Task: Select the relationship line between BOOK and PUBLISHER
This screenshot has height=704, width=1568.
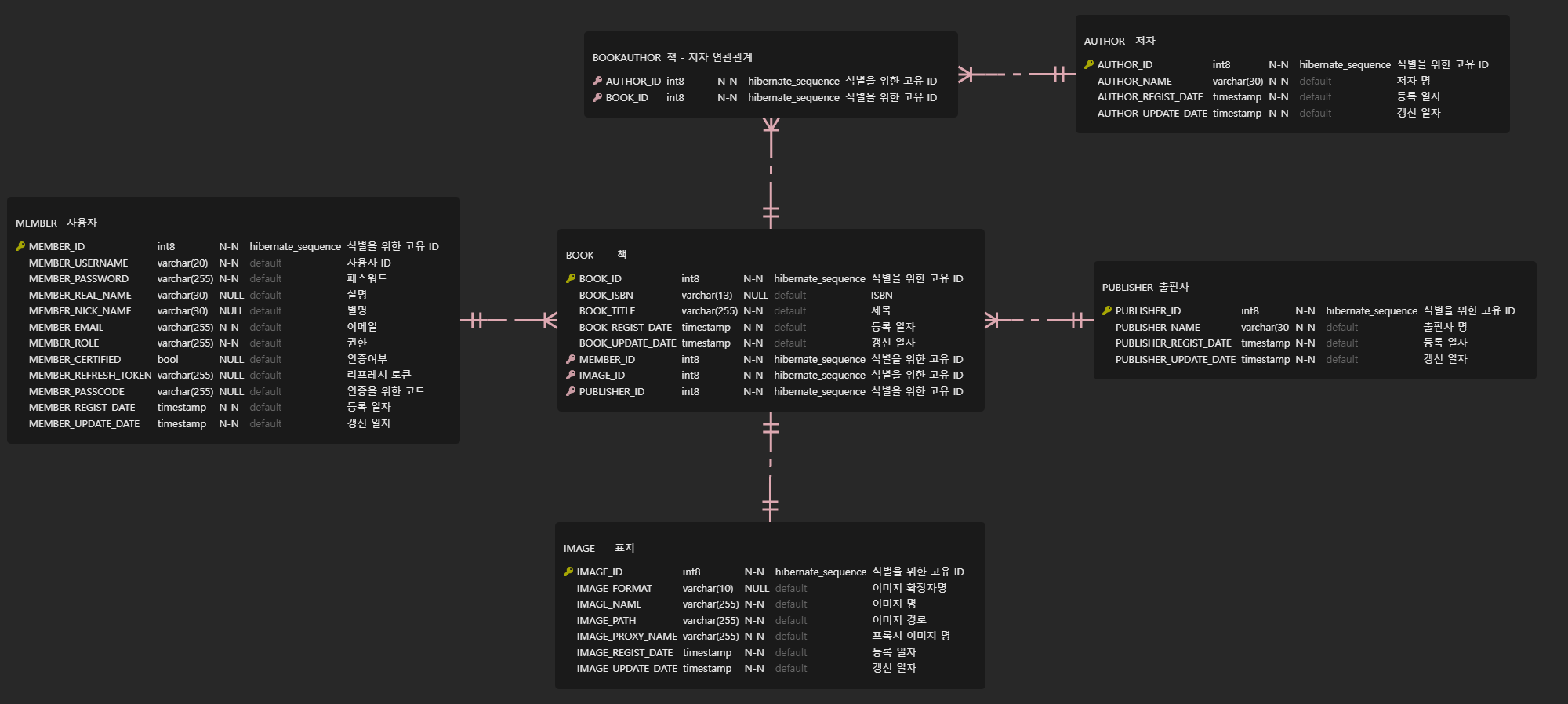Action: pos(1039,320)
